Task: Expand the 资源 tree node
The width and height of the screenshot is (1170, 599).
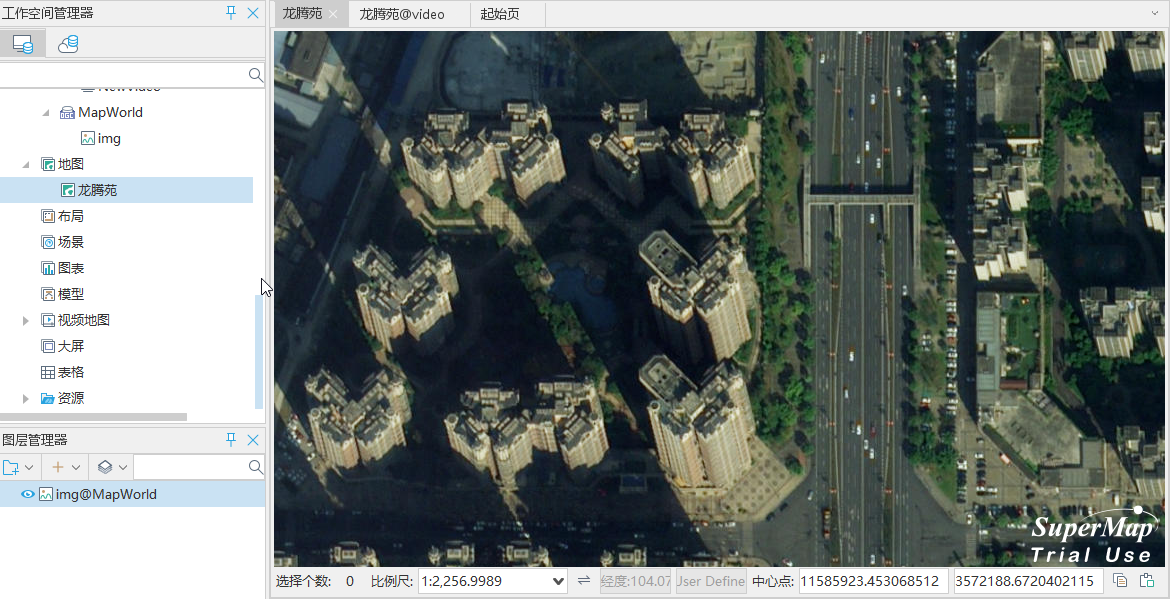Action: coord(26,399)
